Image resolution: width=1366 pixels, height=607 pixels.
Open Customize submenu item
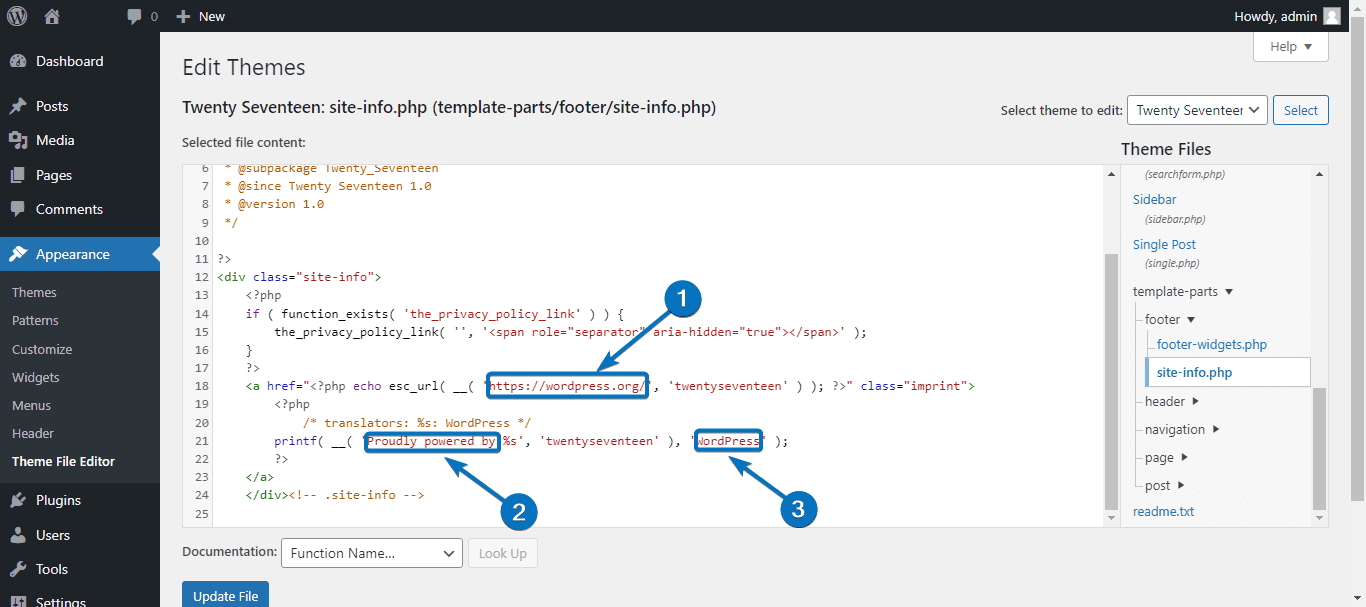point(42,349)
